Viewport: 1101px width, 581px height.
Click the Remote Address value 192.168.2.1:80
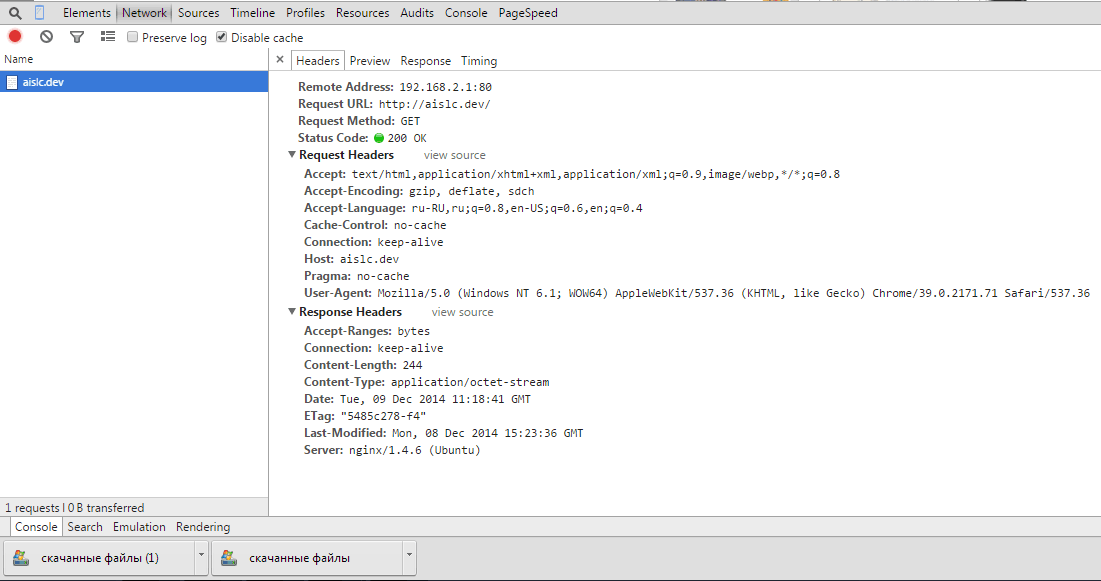pos(445,87)
